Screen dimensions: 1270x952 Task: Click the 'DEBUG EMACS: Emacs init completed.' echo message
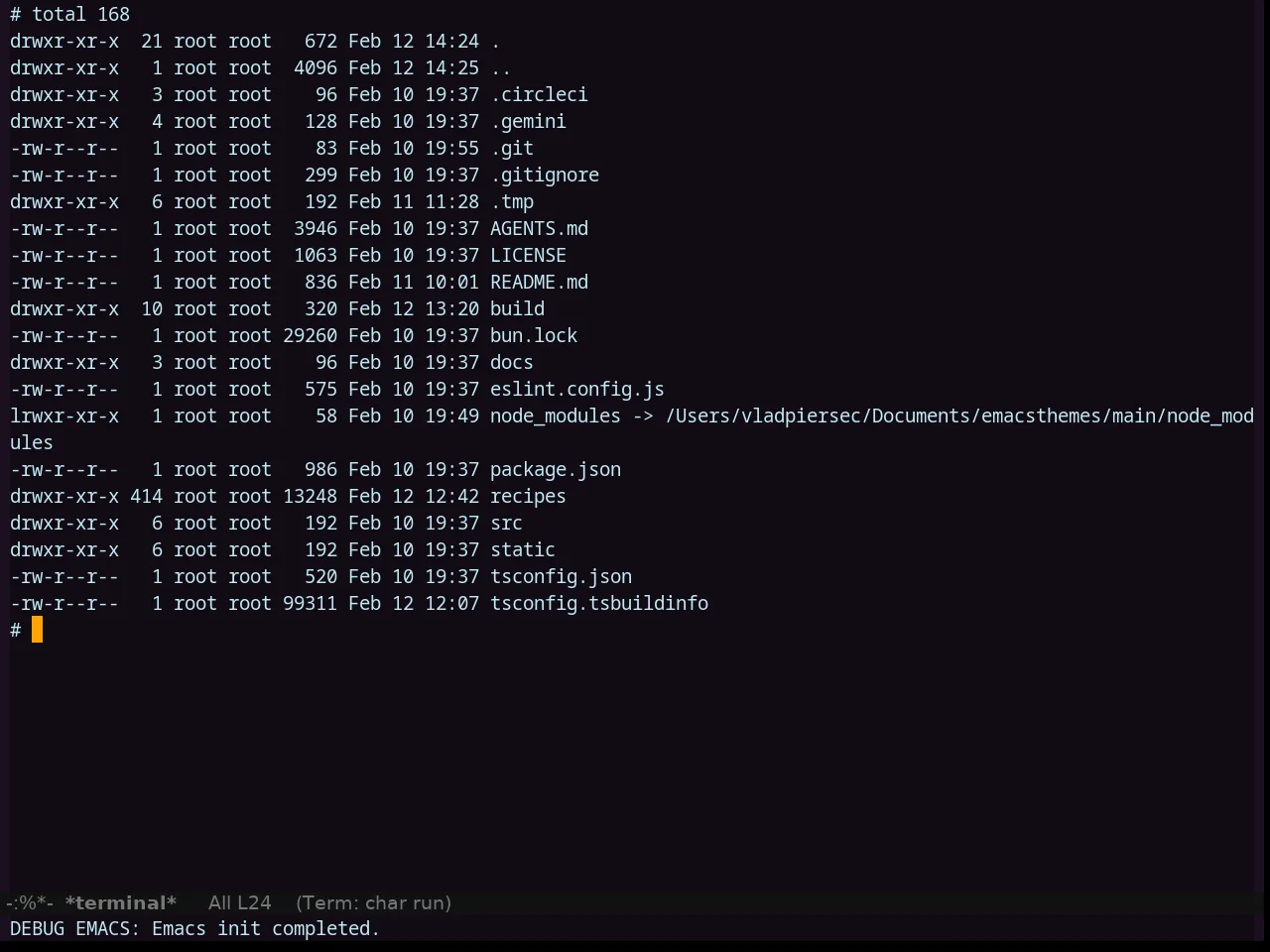pos(195,928)
